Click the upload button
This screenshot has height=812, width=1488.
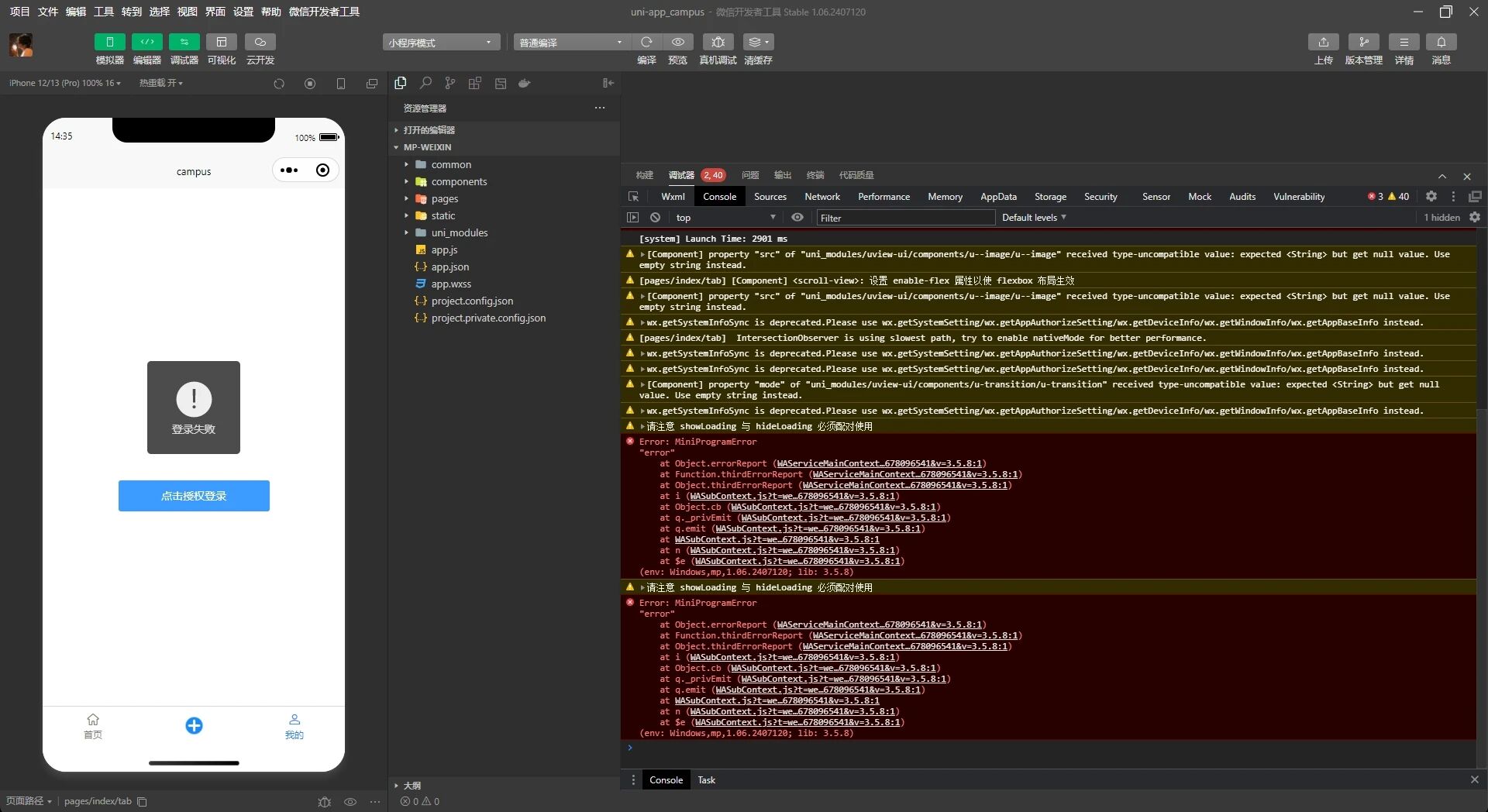coord(1324,42)
